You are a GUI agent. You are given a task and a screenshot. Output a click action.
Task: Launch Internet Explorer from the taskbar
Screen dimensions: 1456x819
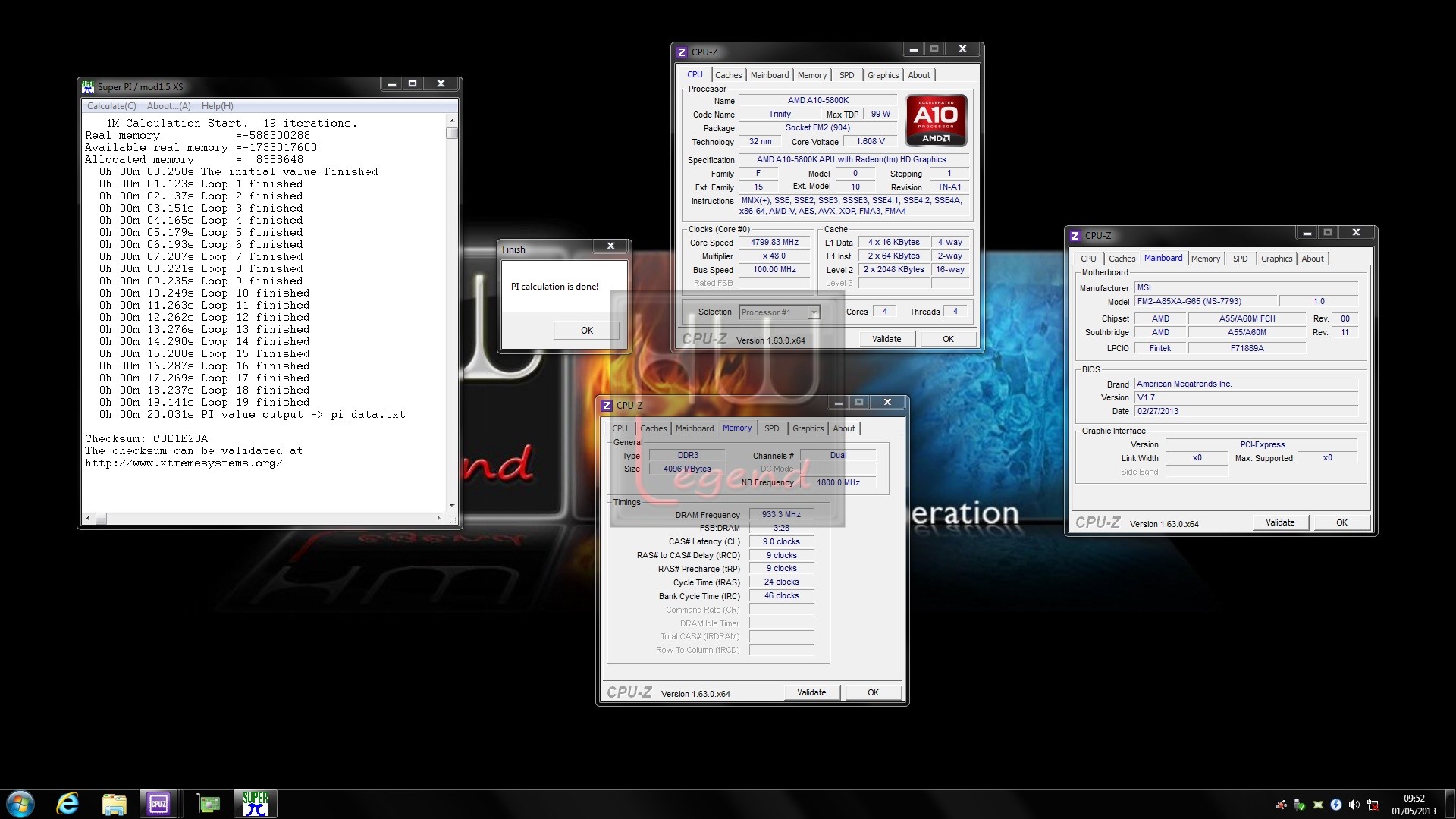coord(67,804)
